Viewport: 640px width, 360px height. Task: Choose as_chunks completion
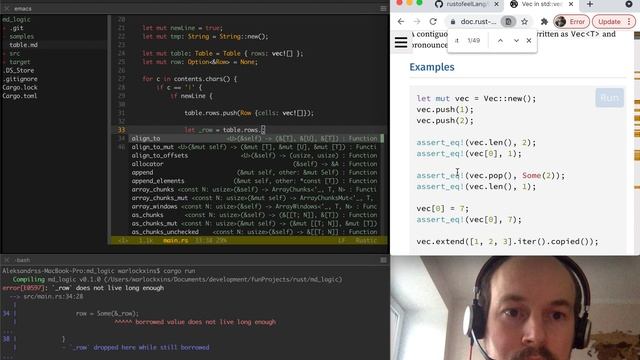point(254,215)
